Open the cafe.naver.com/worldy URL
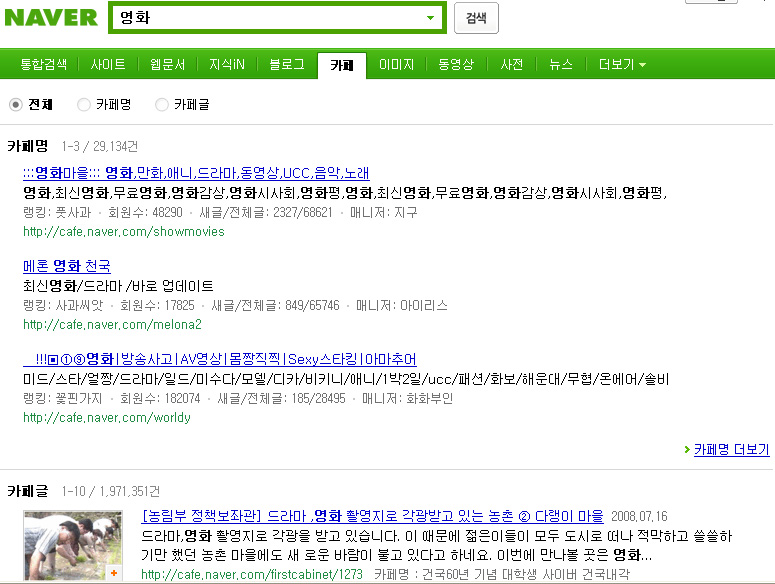This screenshot has height=584, width=775. click(x=107, y=417)
